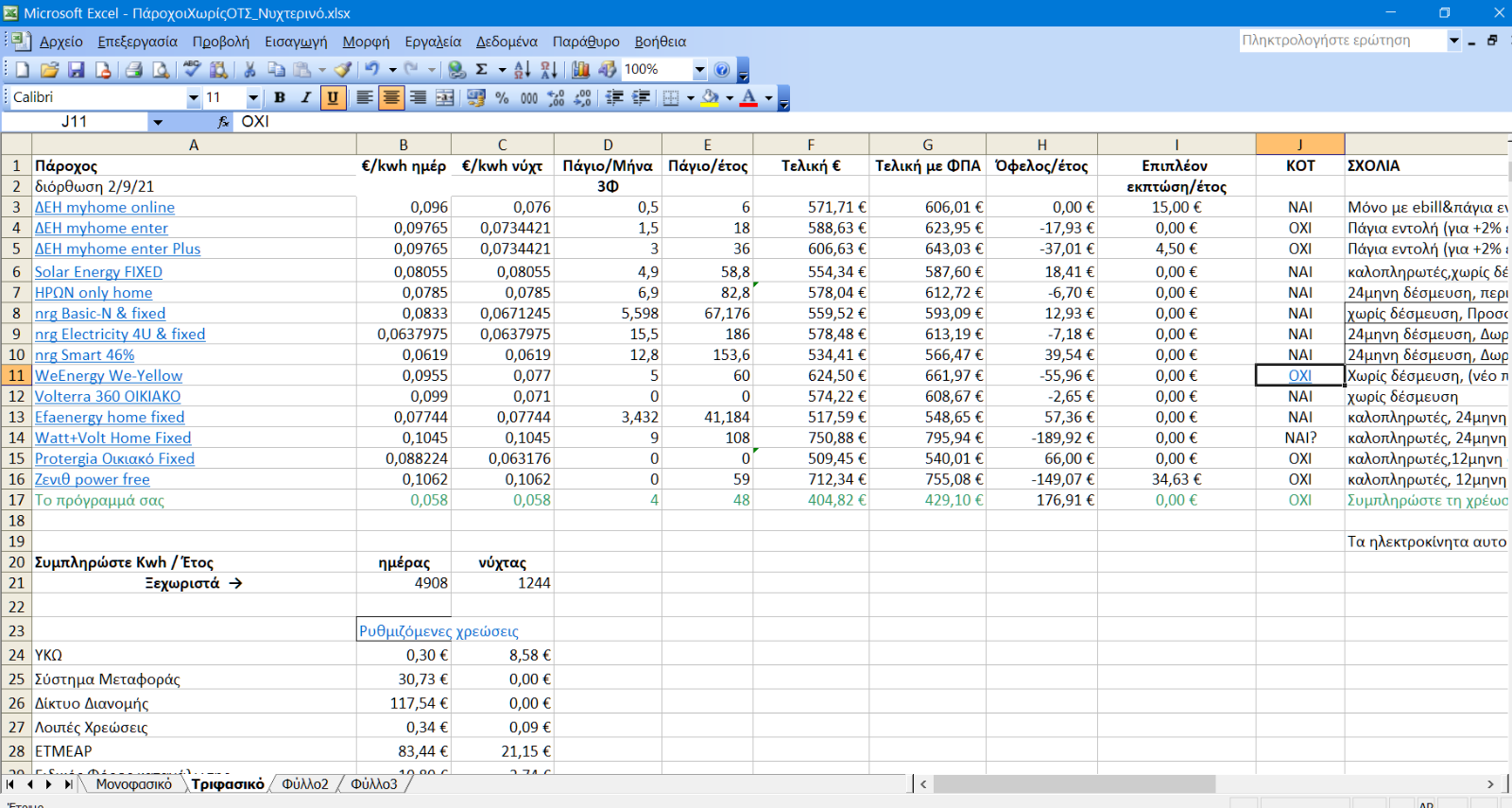Viewport: 1512px width, 808px height.
Task: Open the font size dropdown
Action: pyautogui.click(x=252, y=97)
